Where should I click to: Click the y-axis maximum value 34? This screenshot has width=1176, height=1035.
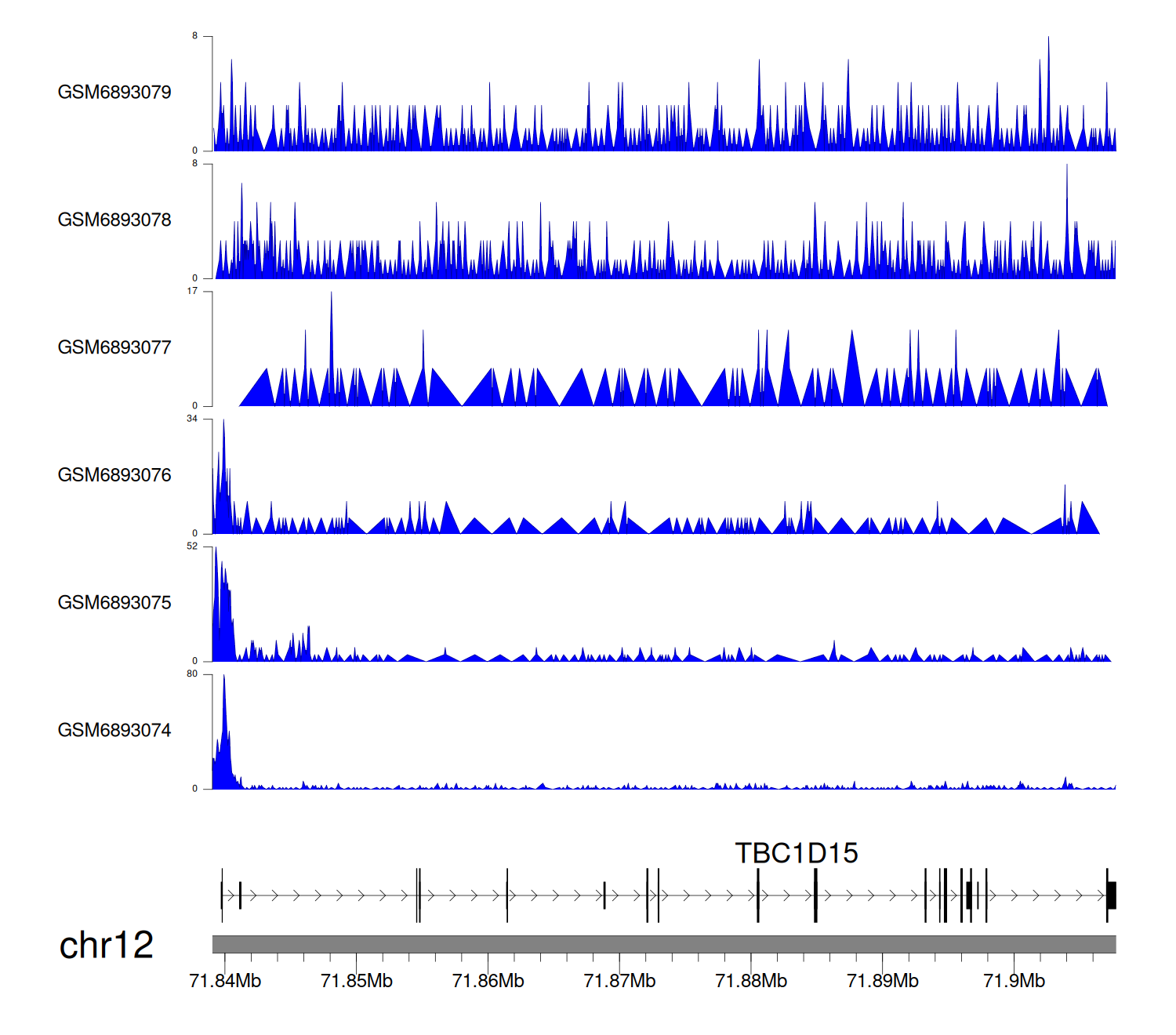192,419
